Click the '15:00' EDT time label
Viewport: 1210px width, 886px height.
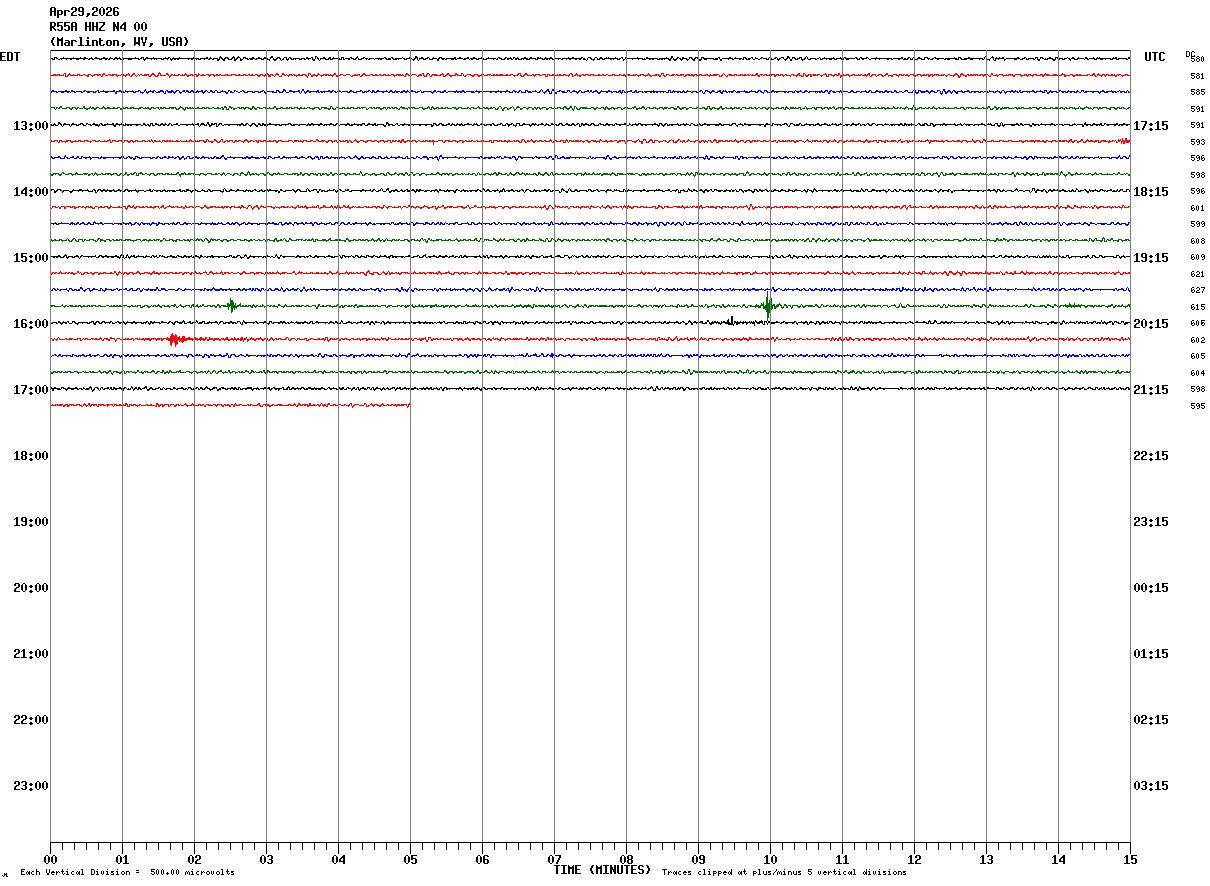point(30,258)
